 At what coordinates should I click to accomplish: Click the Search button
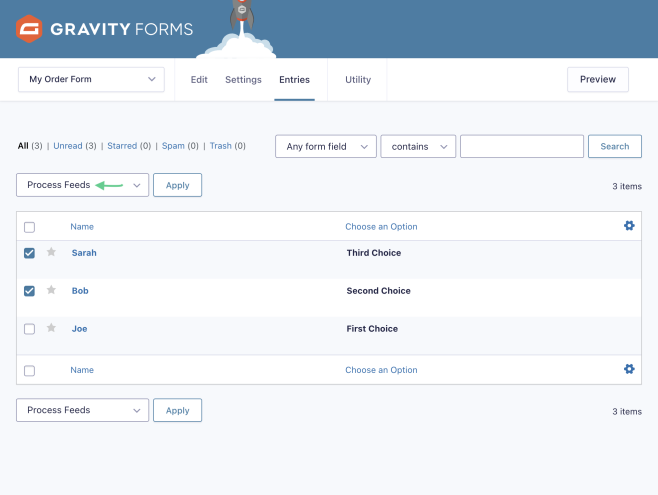coord(615,146)
